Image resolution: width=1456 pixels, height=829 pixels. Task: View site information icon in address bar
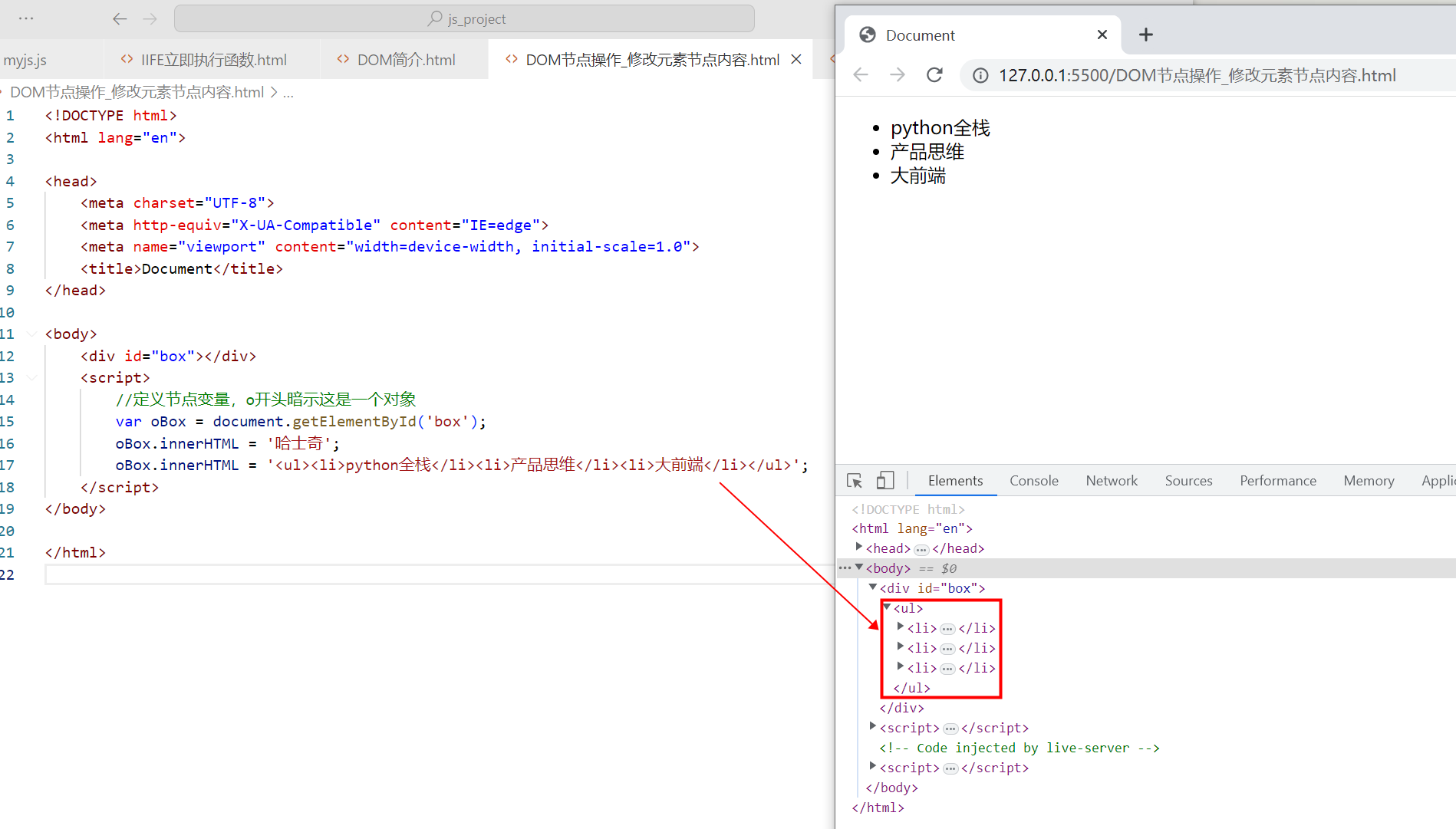(980, 75)
